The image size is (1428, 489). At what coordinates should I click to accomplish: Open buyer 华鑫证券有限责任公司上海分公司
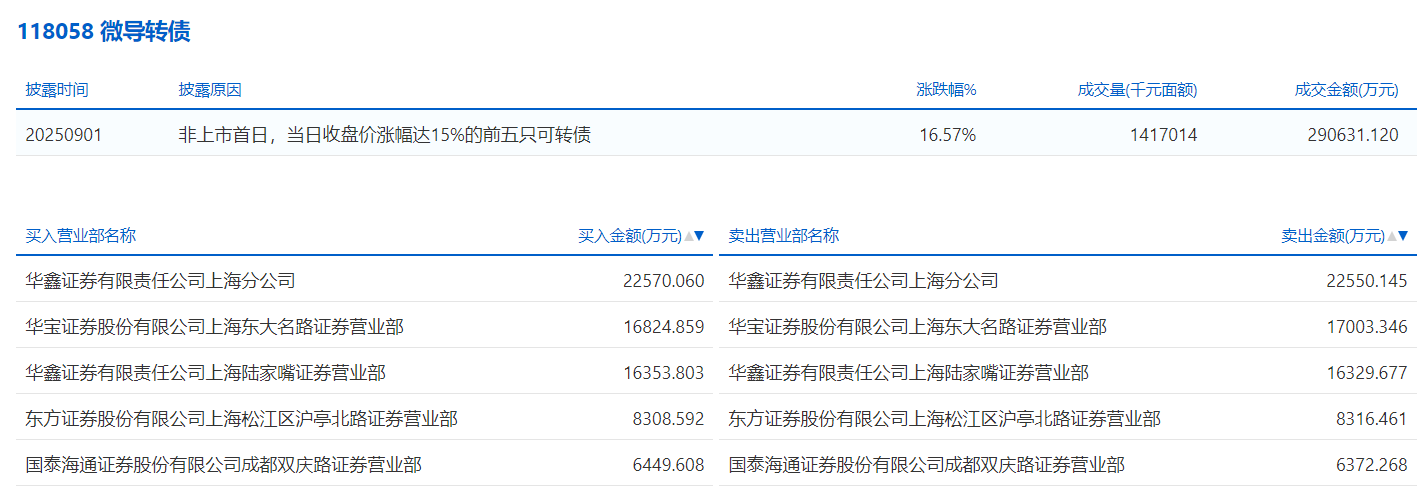click(x=160, y=281)
